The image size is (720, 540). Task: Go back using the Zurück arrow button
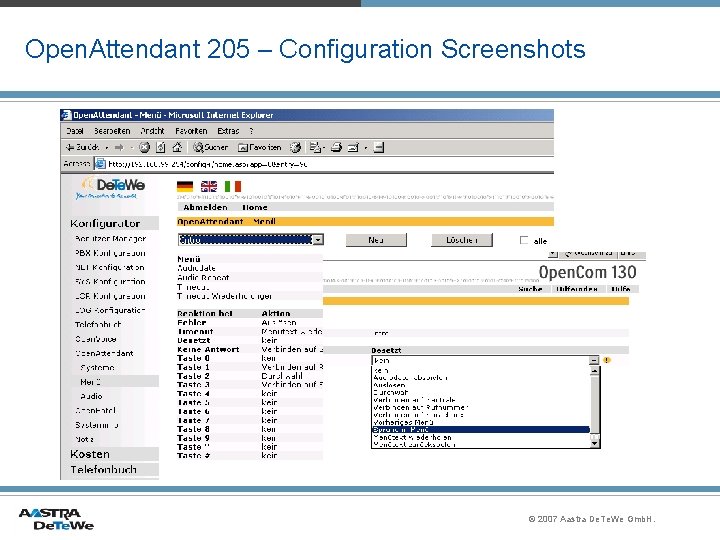83,147
